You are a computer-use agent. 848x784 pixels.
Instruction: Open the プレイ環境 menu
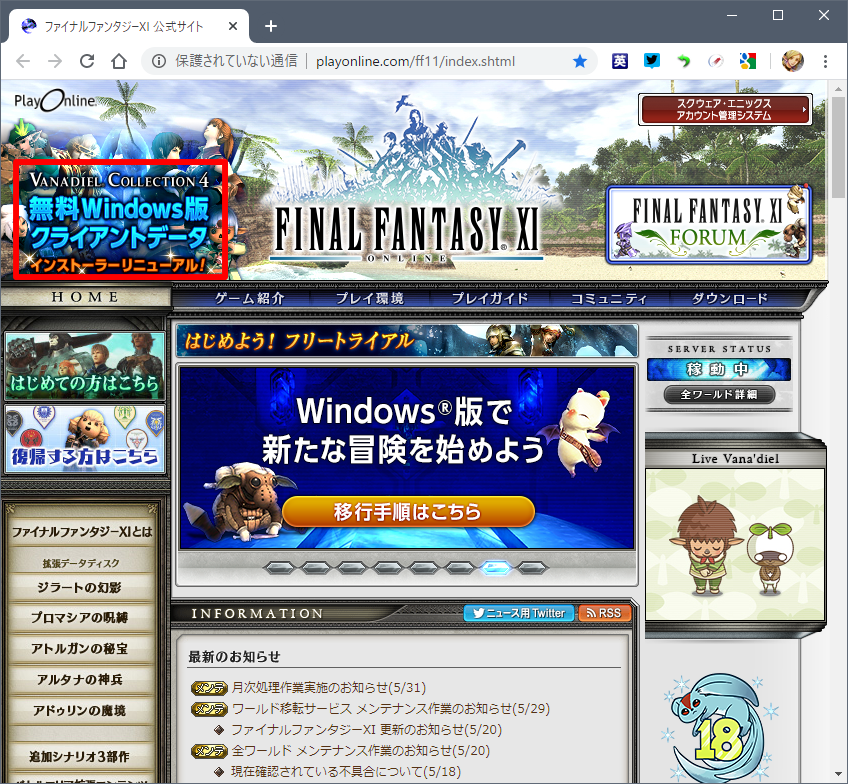coord(370,298)
